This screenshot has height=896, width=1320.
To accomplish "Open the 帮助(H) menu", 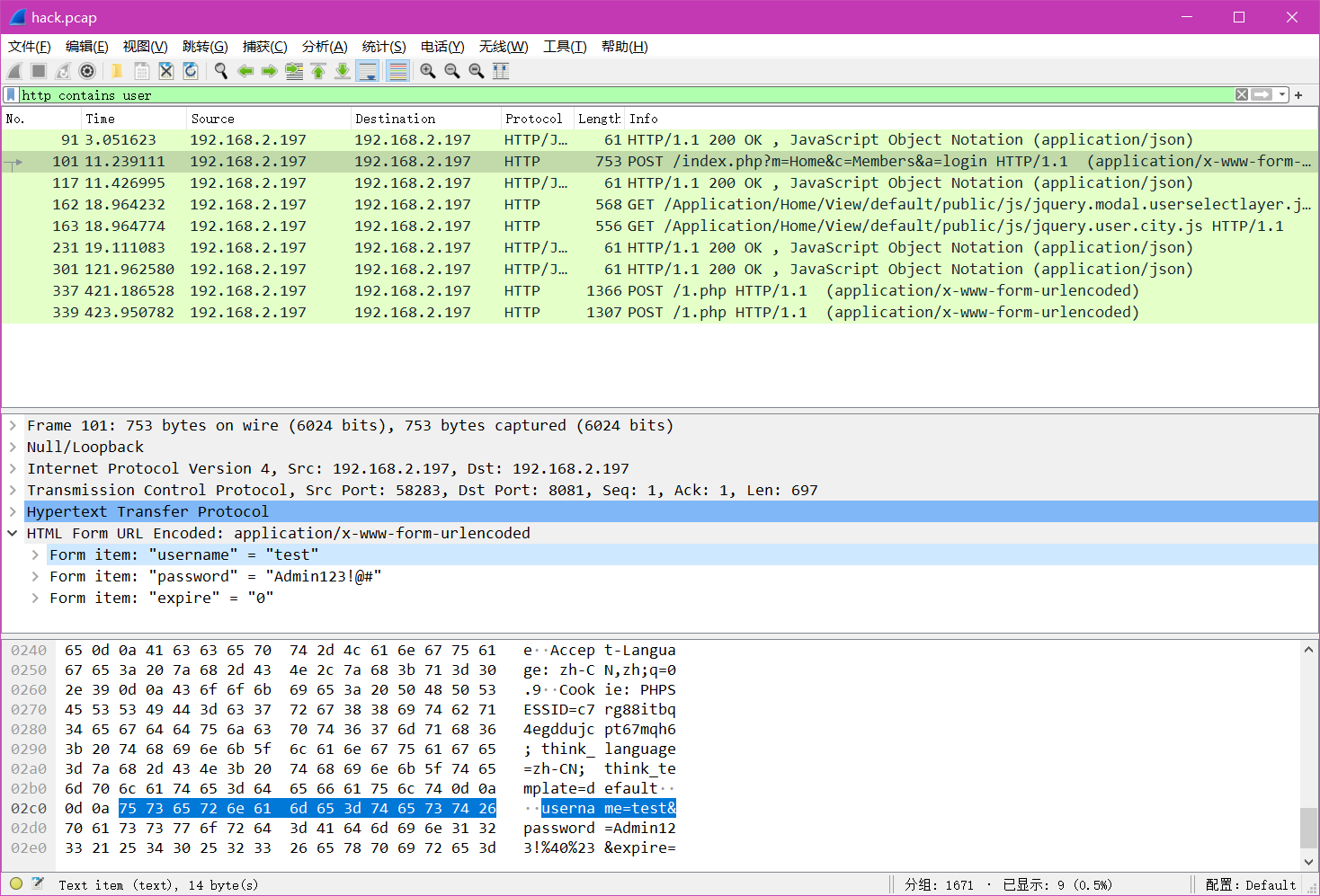I will [624, 47].
